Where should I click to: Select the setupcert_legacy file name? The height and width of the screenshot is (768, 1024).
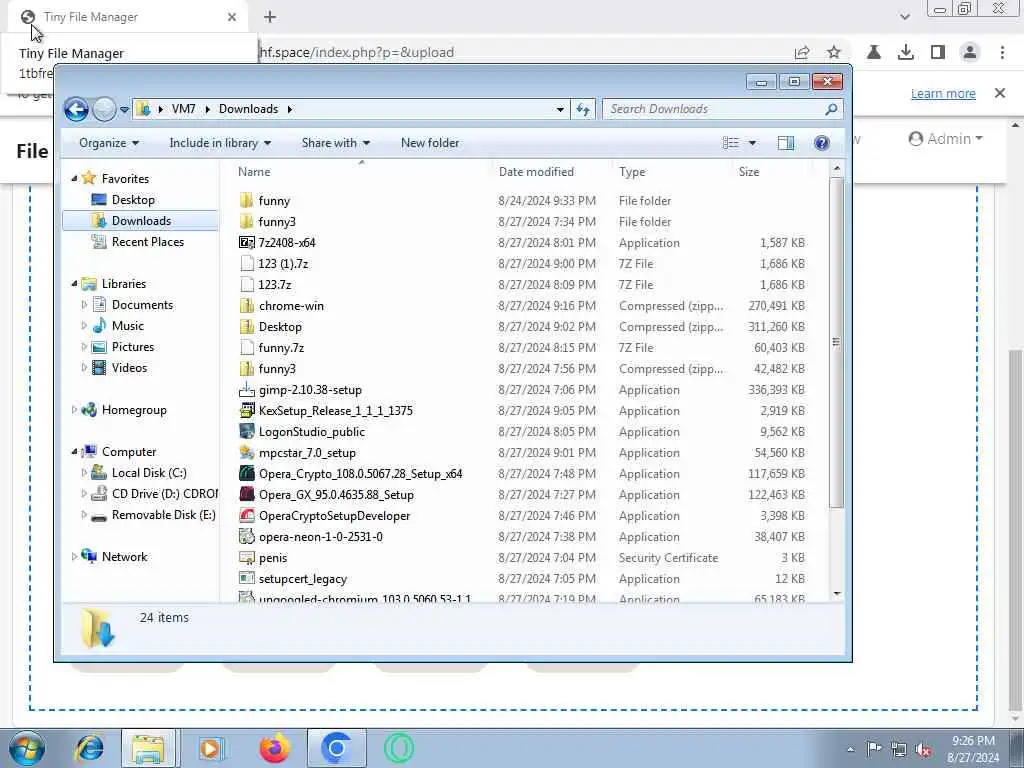[x=302, y=579]
